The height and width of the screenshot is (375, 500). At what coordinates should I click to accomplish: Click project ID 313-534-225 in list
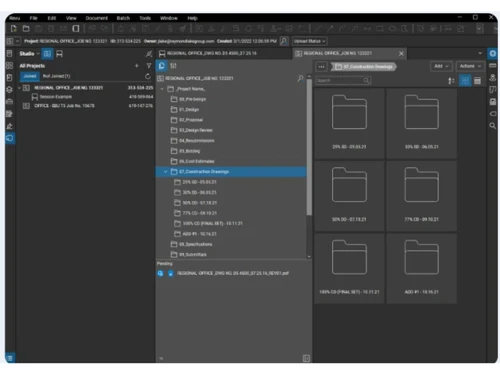pos(140,88)
